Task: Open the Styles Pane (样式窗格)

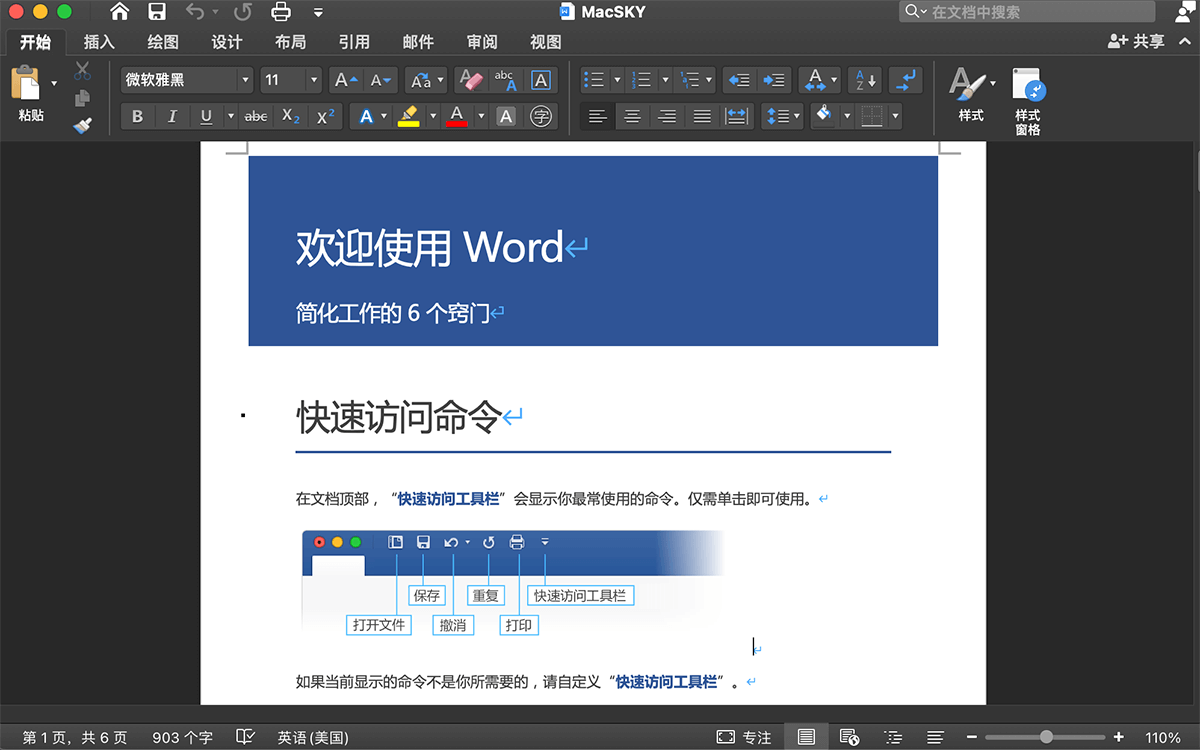Action: [x=1027, y=102]
